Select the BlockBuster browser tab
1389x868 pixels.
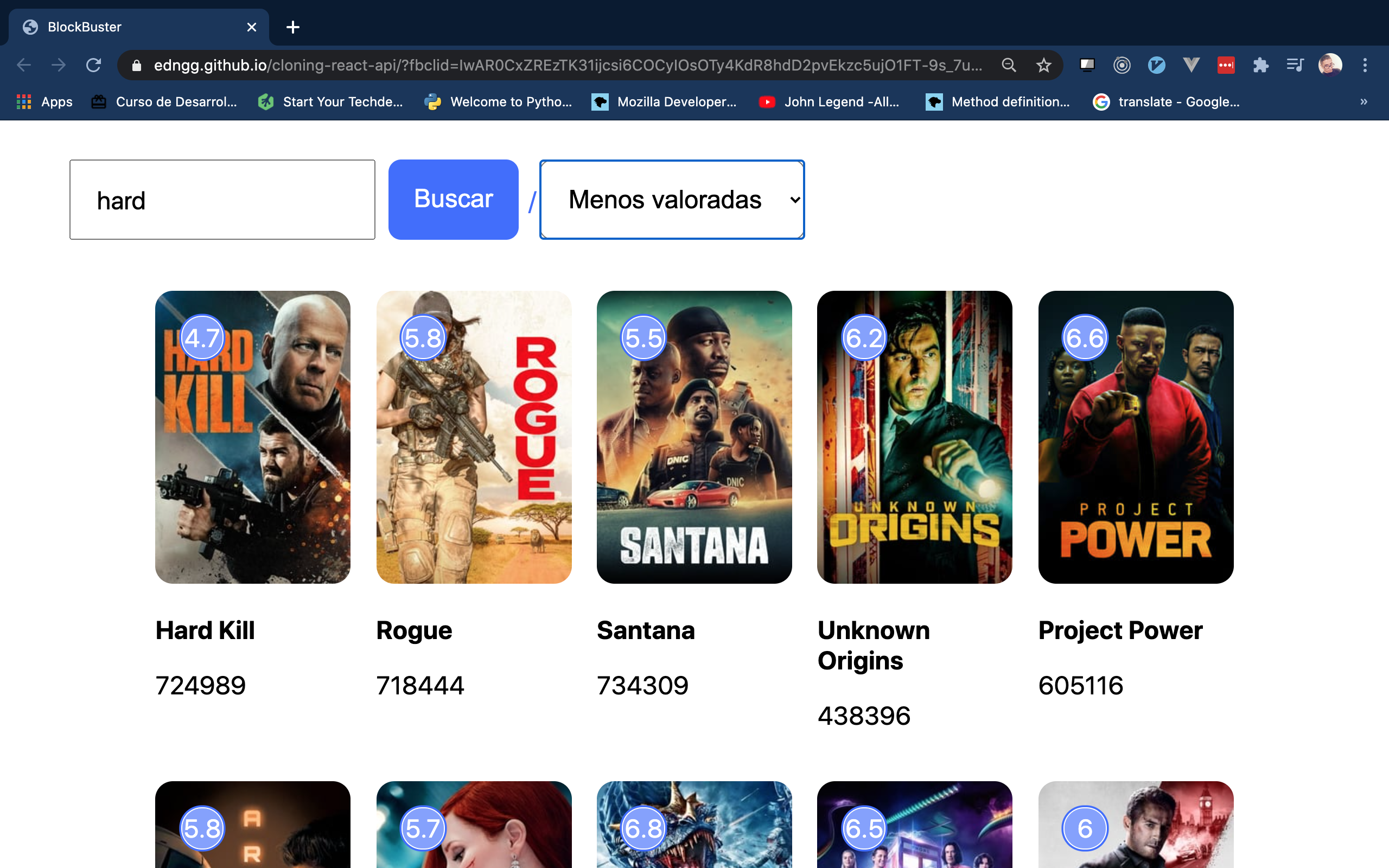coord(139,27)
